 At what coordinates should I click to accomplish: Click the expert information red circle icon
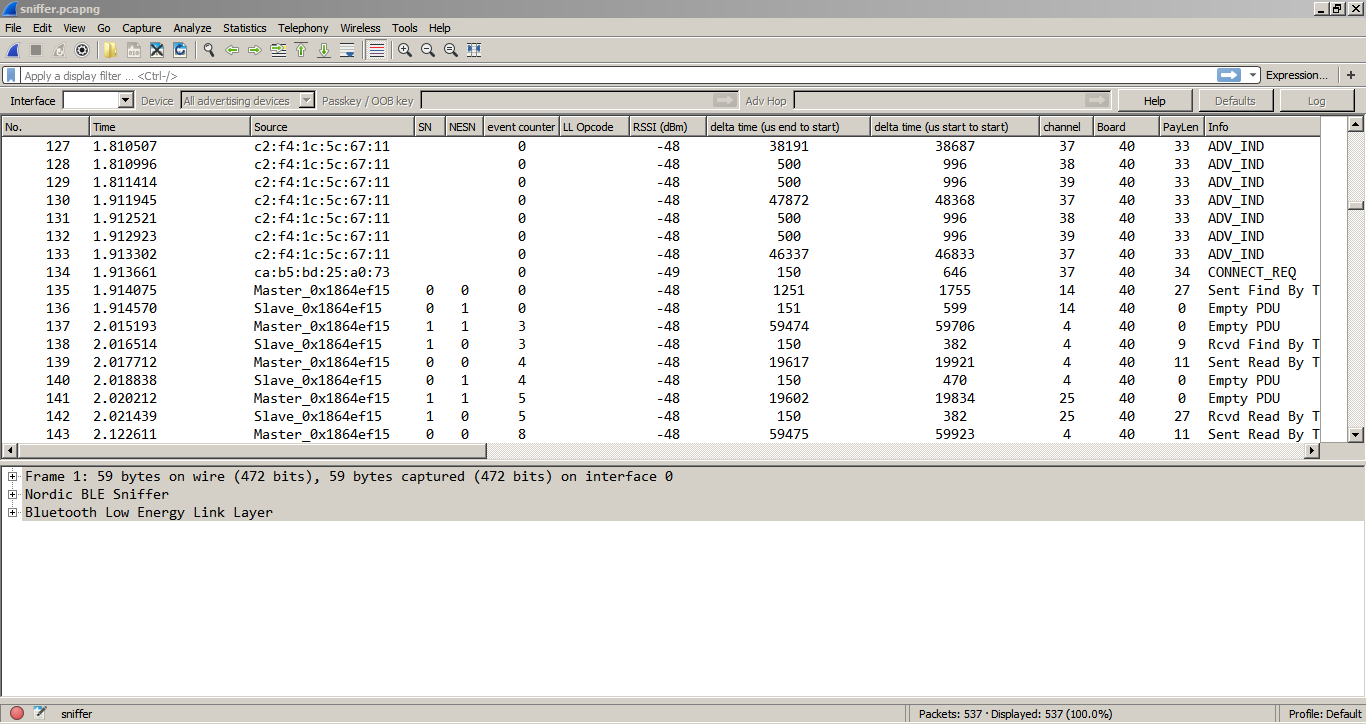(17, 713)
